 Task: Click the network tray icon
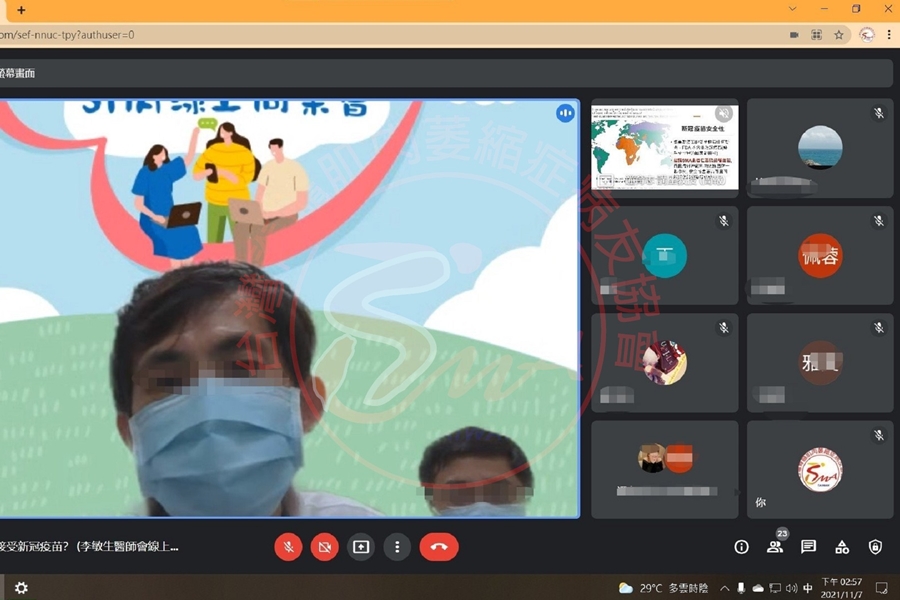(775, 588)
